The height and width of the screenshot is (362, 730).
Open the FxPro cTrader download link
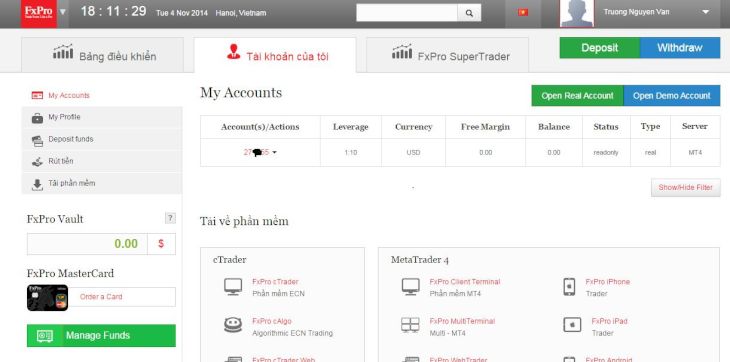click(x=275, y=282)
